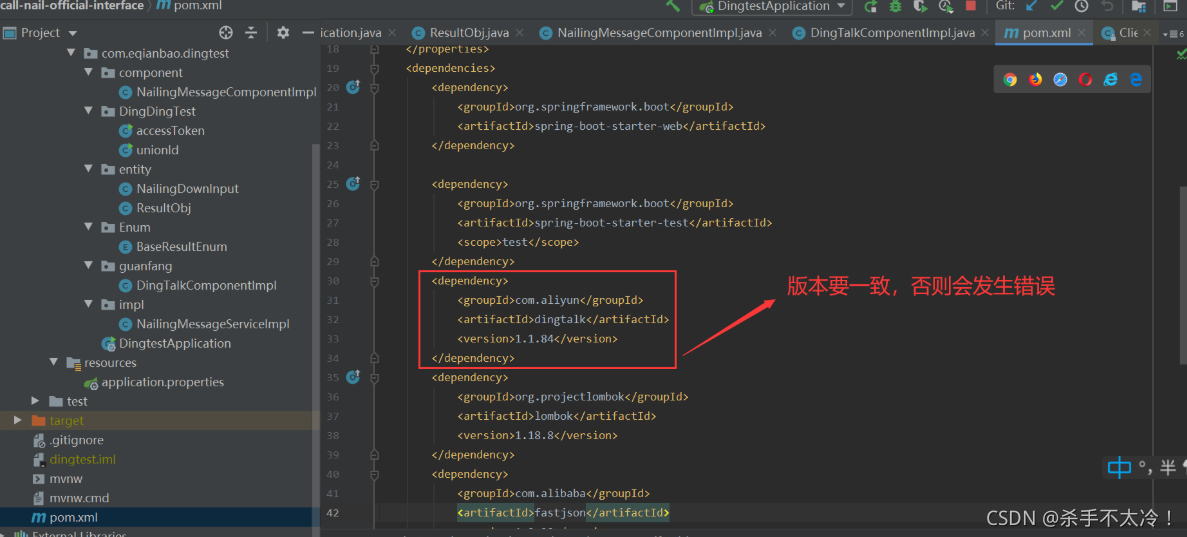Expand the test folder

[36, 401]
